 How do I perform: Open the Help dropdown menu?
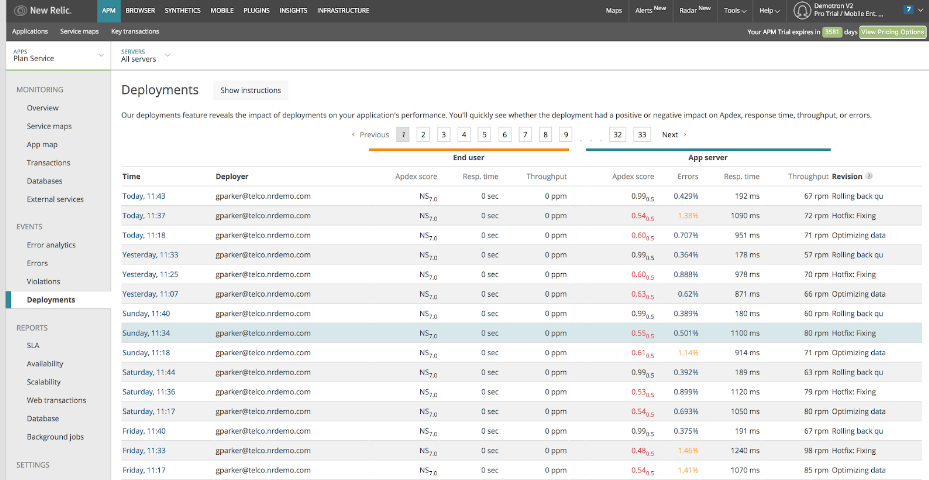click(769, 10)
